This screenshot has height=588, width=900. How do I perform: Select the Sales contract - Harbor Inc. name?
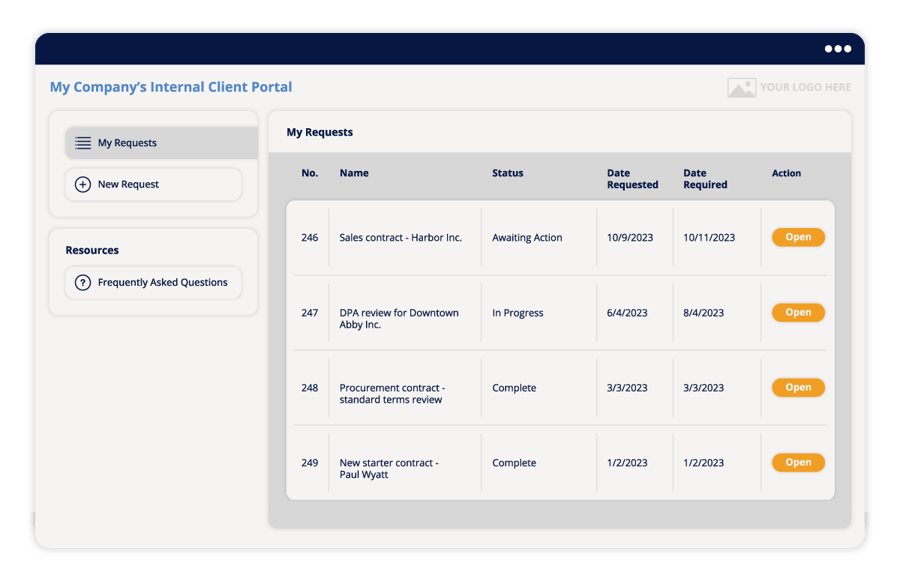pyautogui.click(x=400, y=238)
